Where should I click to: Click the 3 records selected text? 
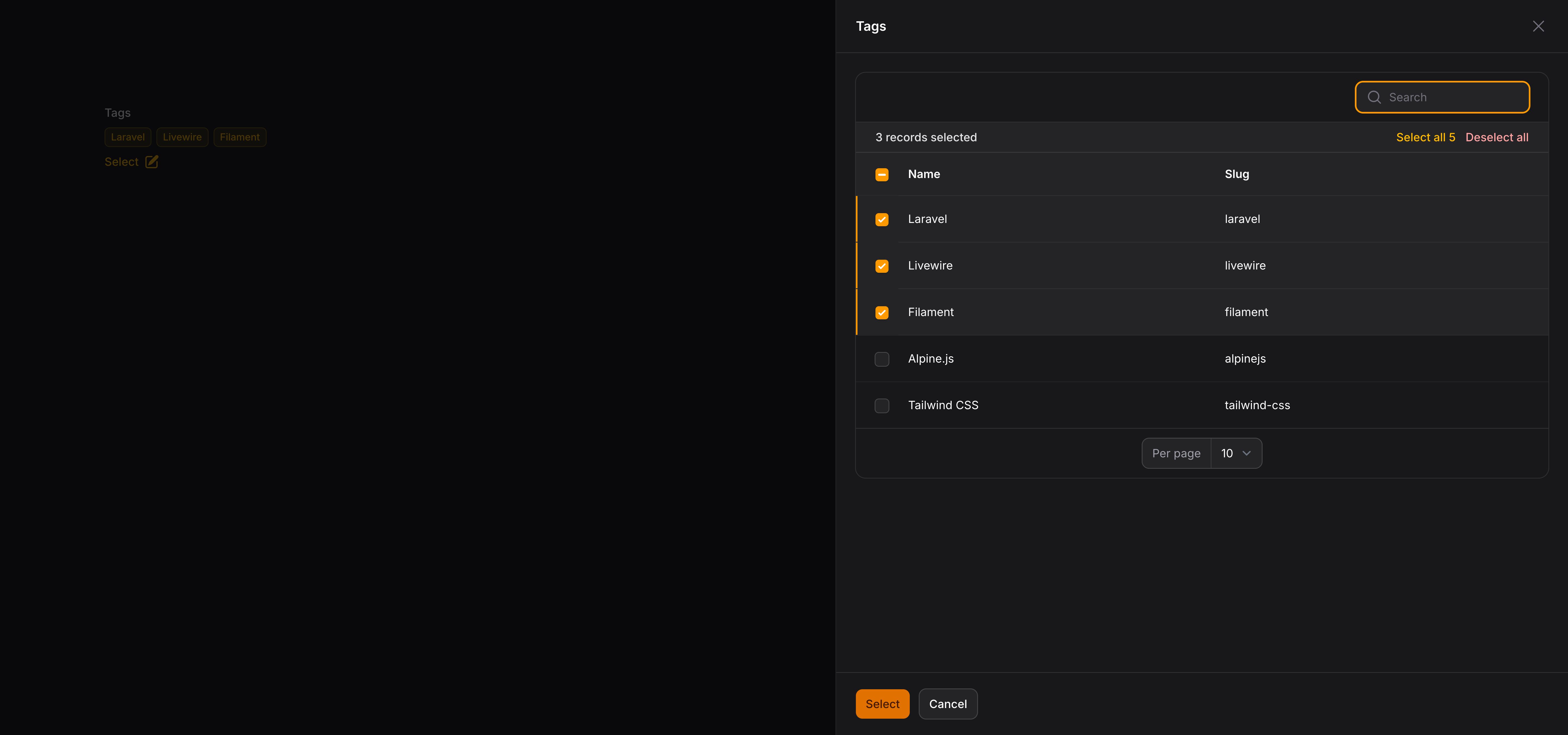pyautogui.click(x=926, y=137)
